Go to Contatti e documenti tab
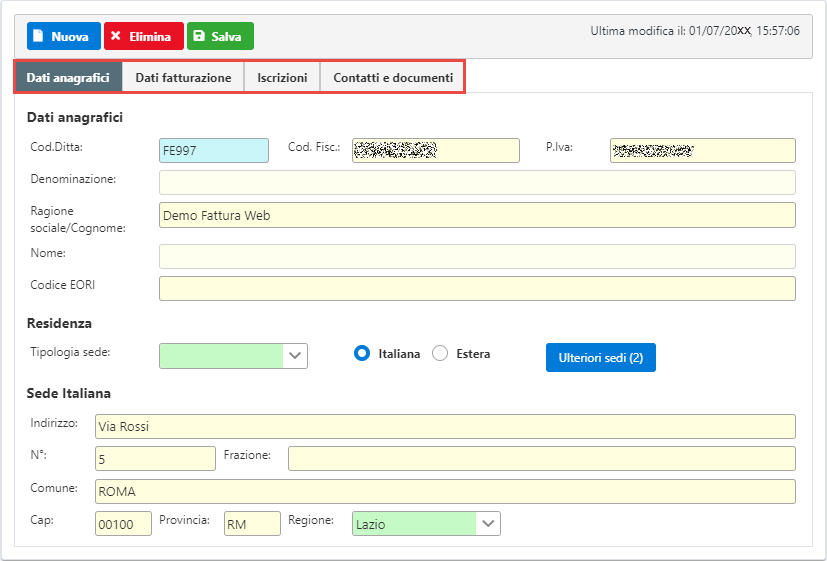 pos(392,77)
